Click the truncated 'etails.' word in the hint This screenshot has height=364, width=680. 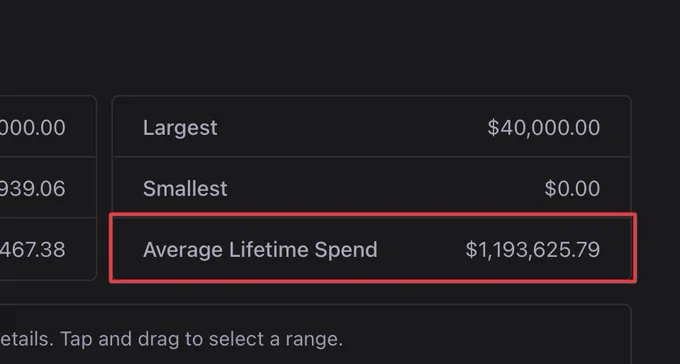[x=27, y=339]
